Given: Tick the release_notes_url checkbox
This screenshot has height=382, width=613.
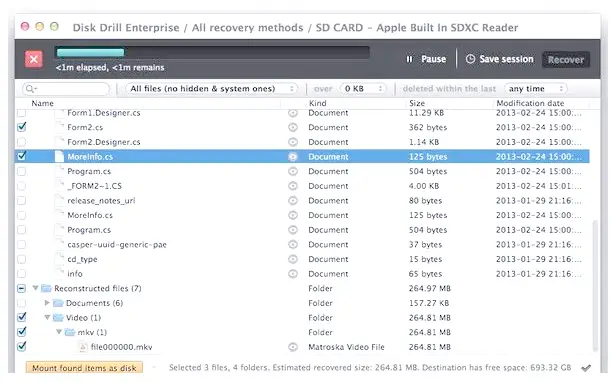Looking at the screenshot, I should [x=22, y=201].
